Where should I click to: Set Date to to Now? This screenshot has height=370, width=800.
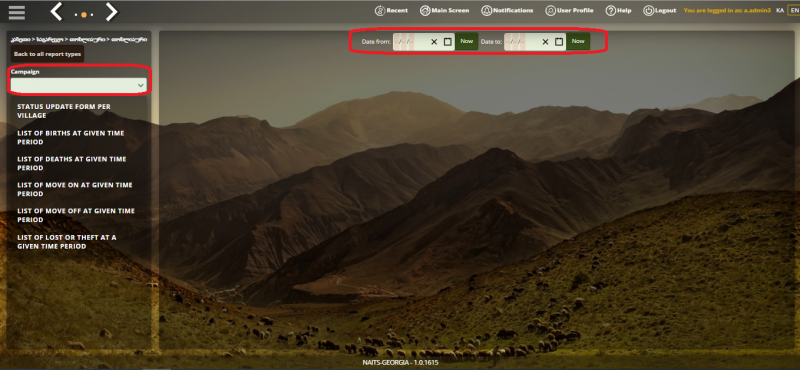click(x=578, y=41)
